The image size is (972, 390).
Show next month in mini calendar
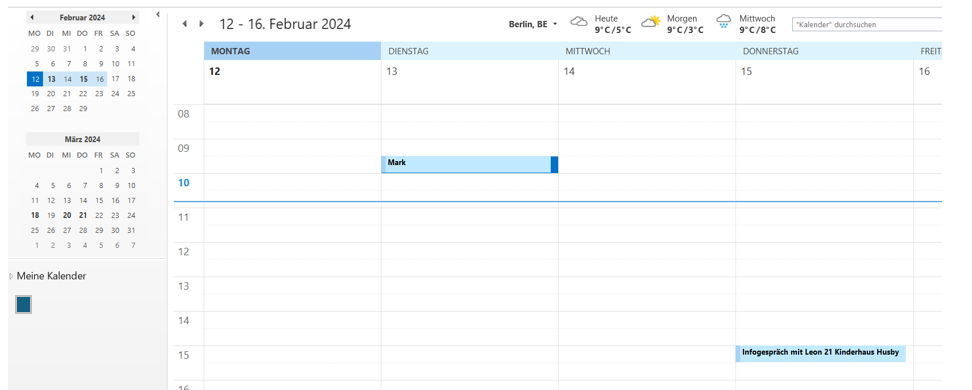pyautogui.click(x=133, y=17)
